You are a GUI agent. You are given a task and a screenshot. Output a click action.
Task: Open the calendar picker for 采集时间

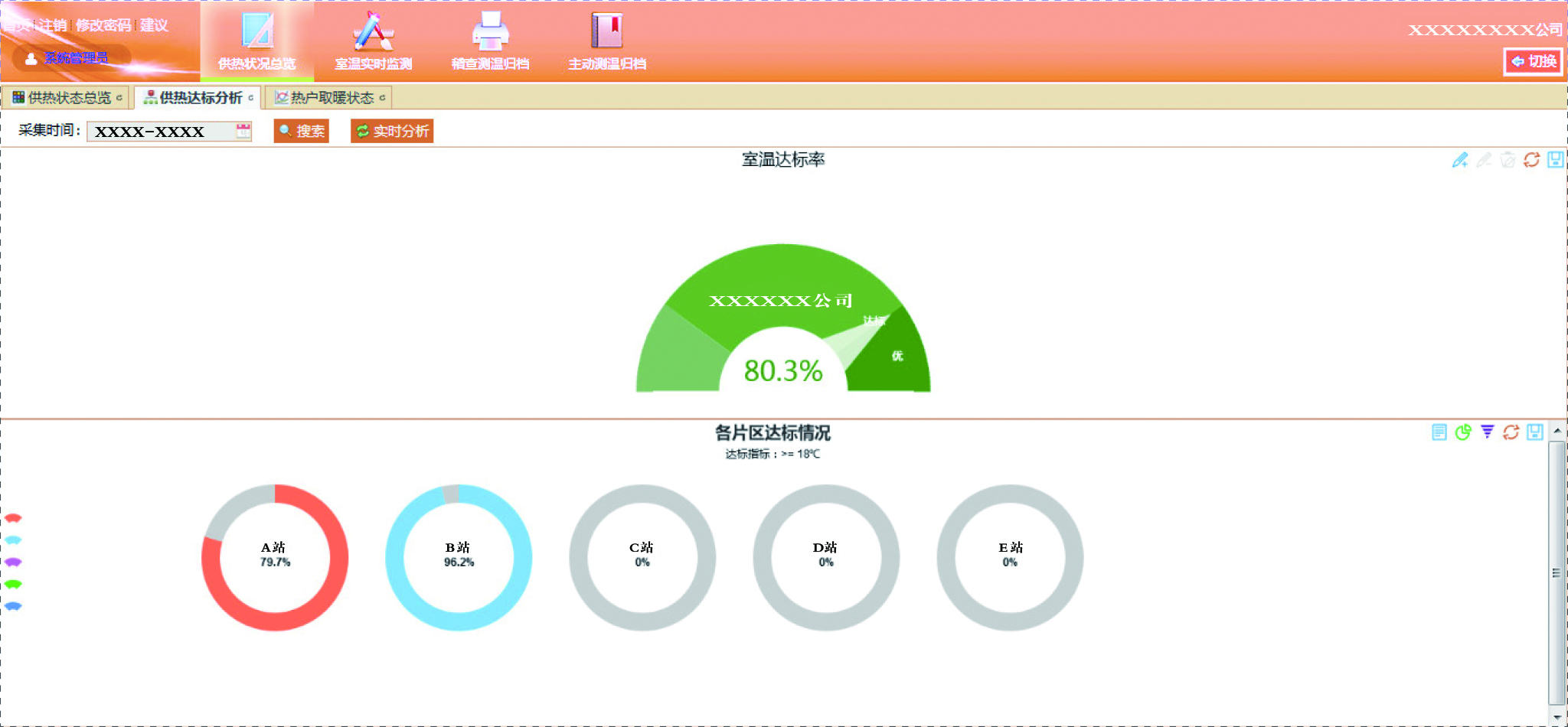[x=243, y=131]
